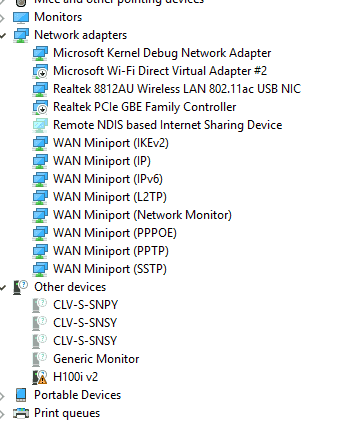Select the Generic Monitor device name

coord(96,359)
